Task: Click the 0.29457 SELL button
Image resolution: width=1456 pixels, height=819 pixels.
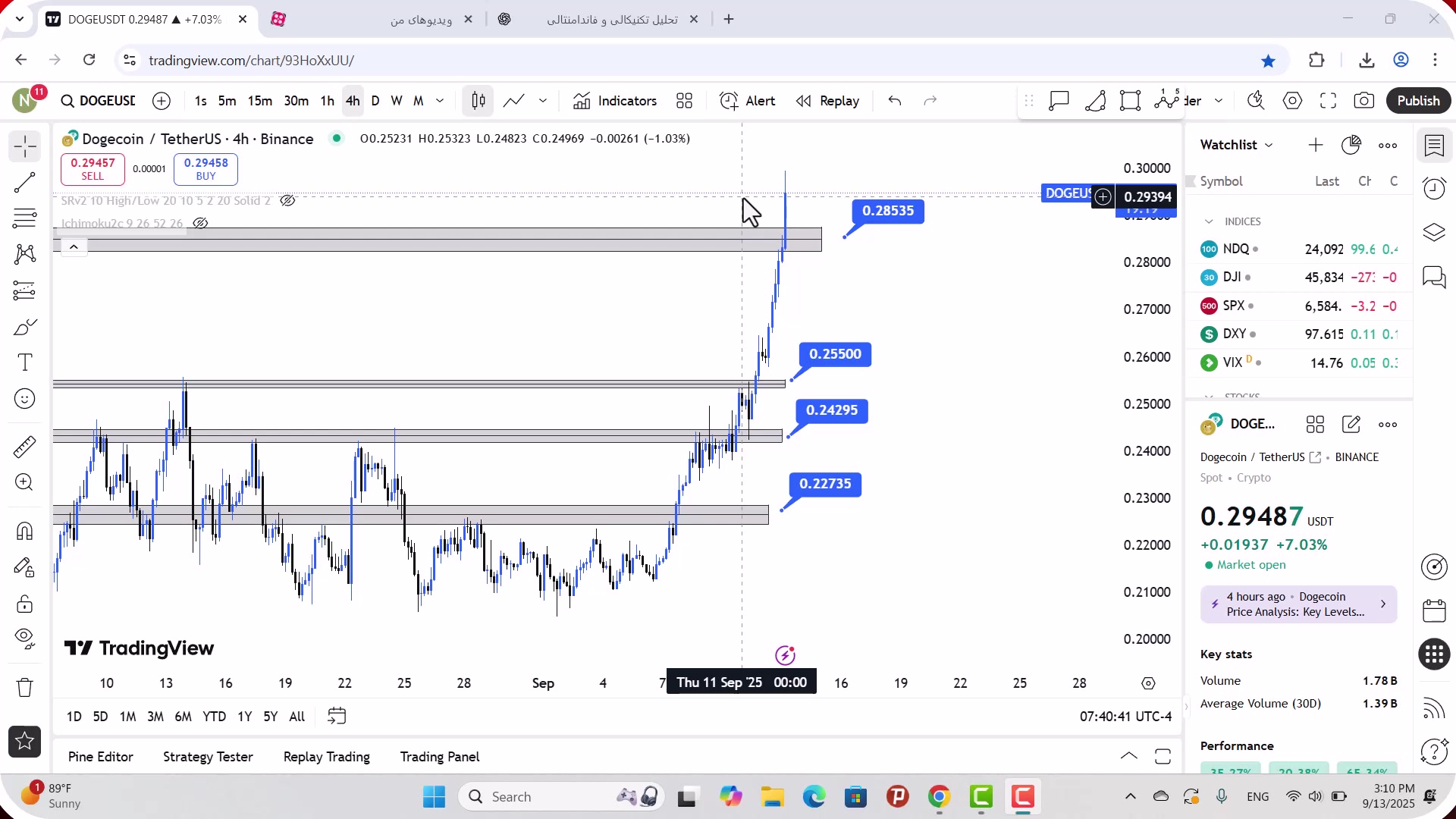Action: click(x=93, y=169)
